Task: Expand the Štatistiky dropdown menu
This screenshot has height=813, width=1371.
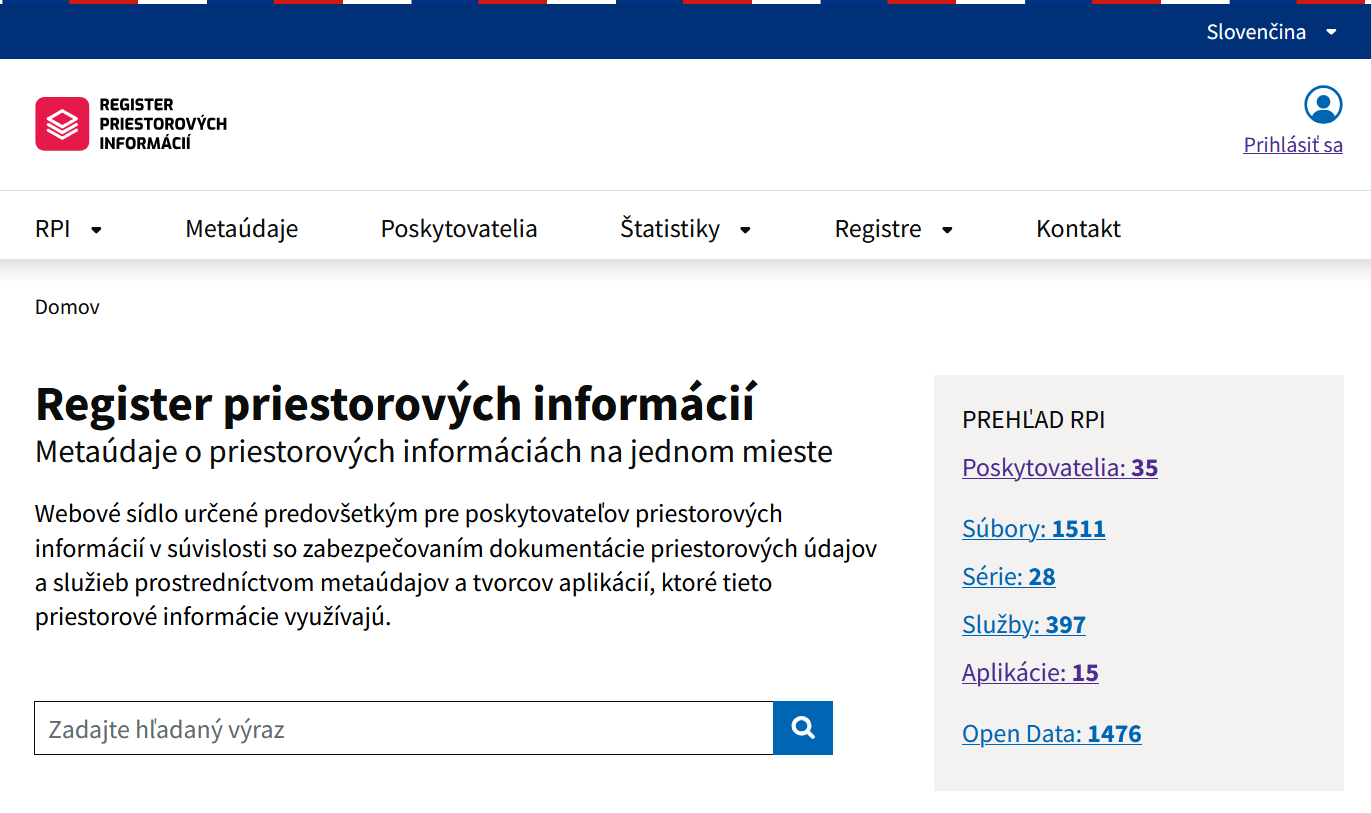Action: pos(685,229)
